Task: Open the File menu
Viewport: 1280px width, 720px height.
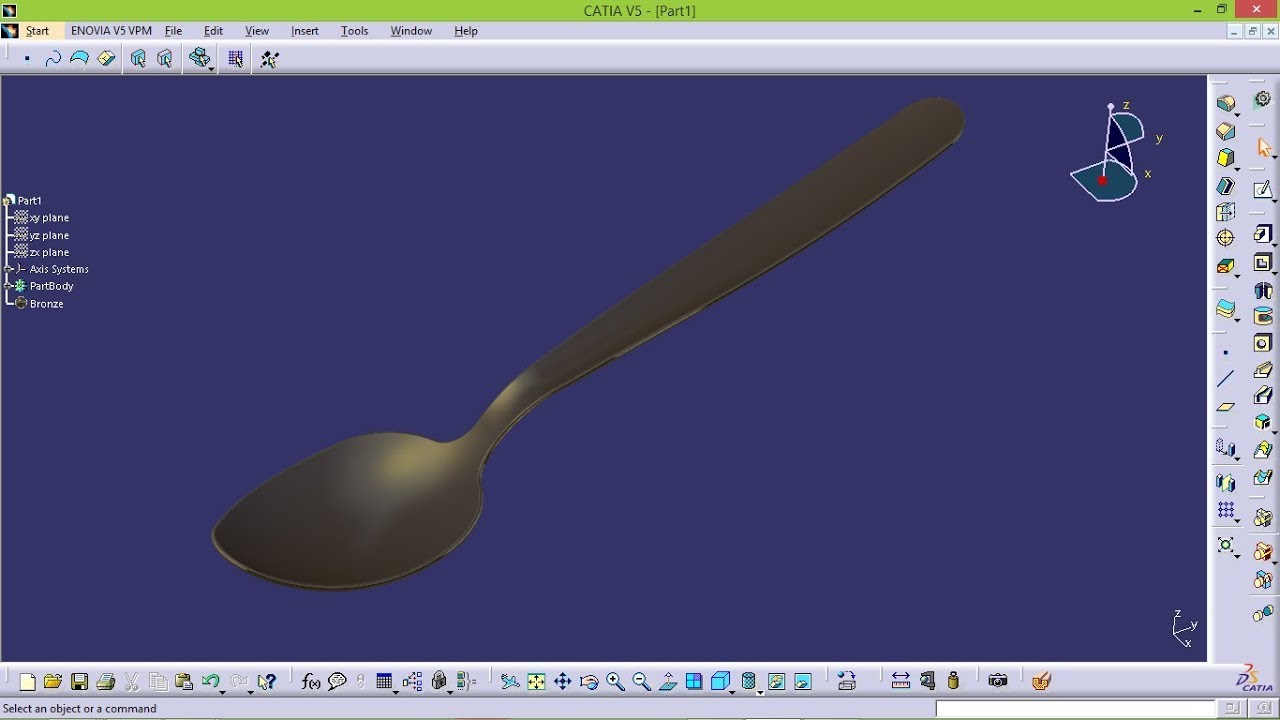Action: (173, 31)
